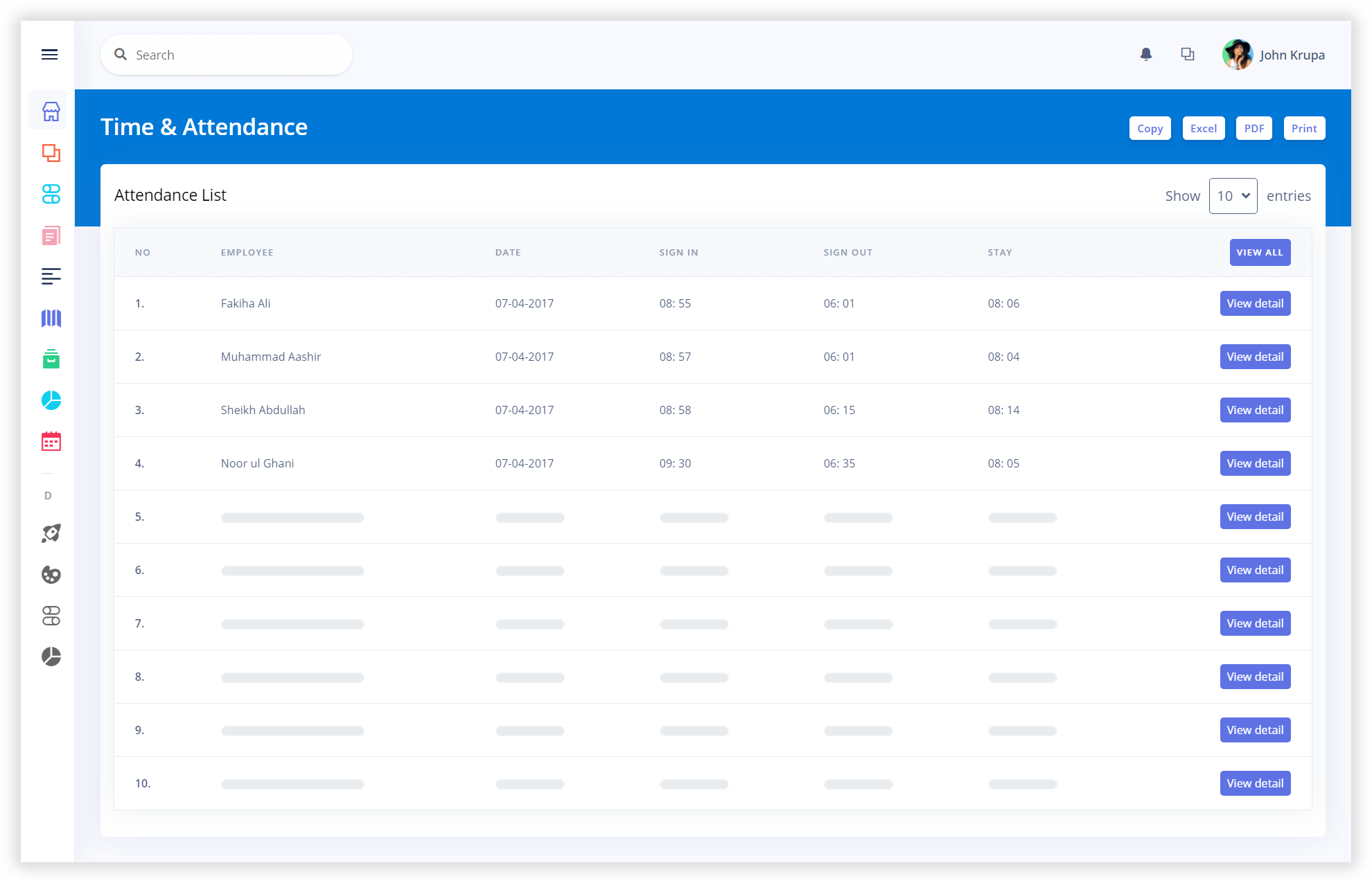The width and height of the screenshot is (1372, 883).
Task: Click the EMPLOYEE column header
Action: click(247, 252)
